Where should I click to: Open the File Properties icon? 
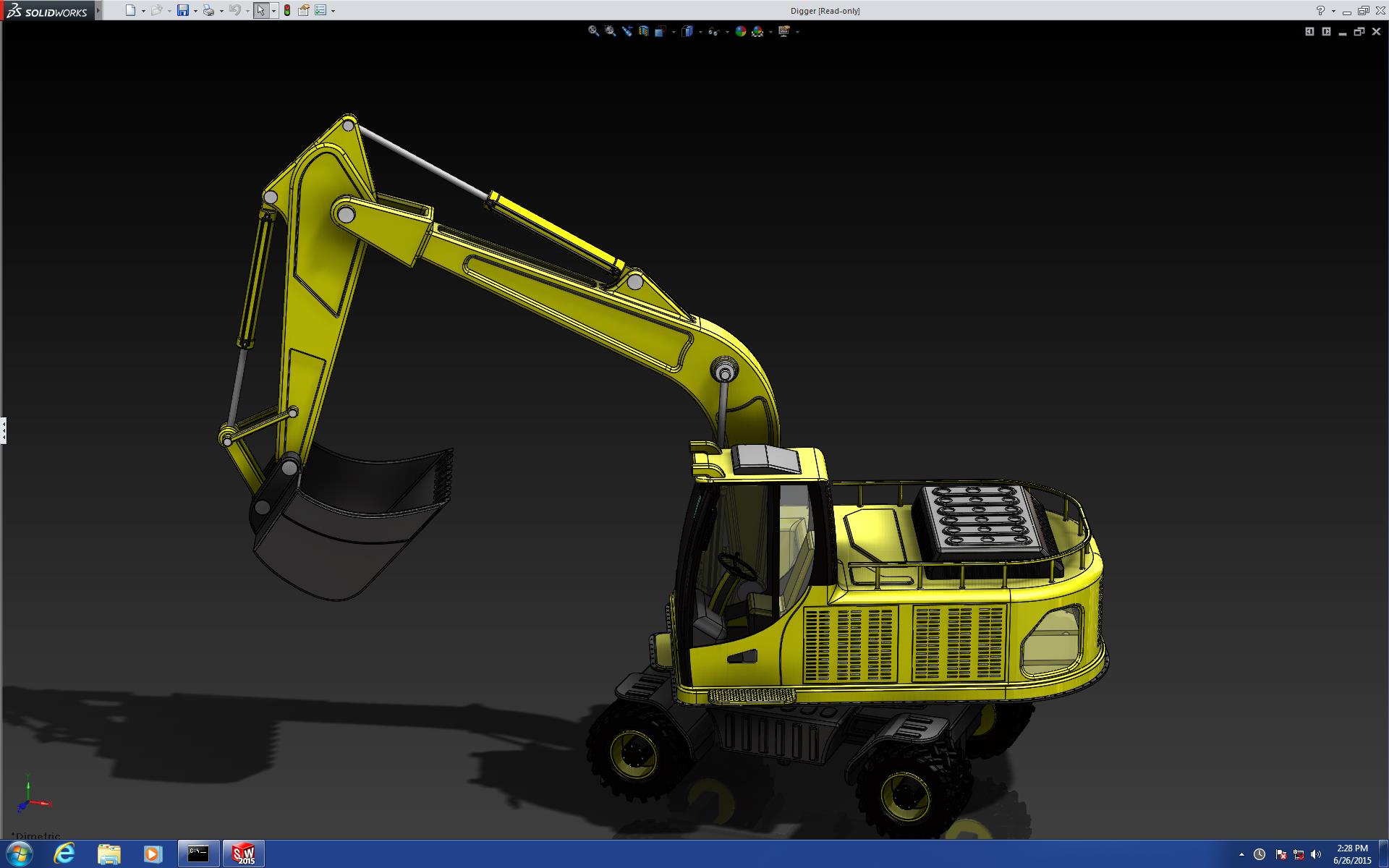coord(304,10)
